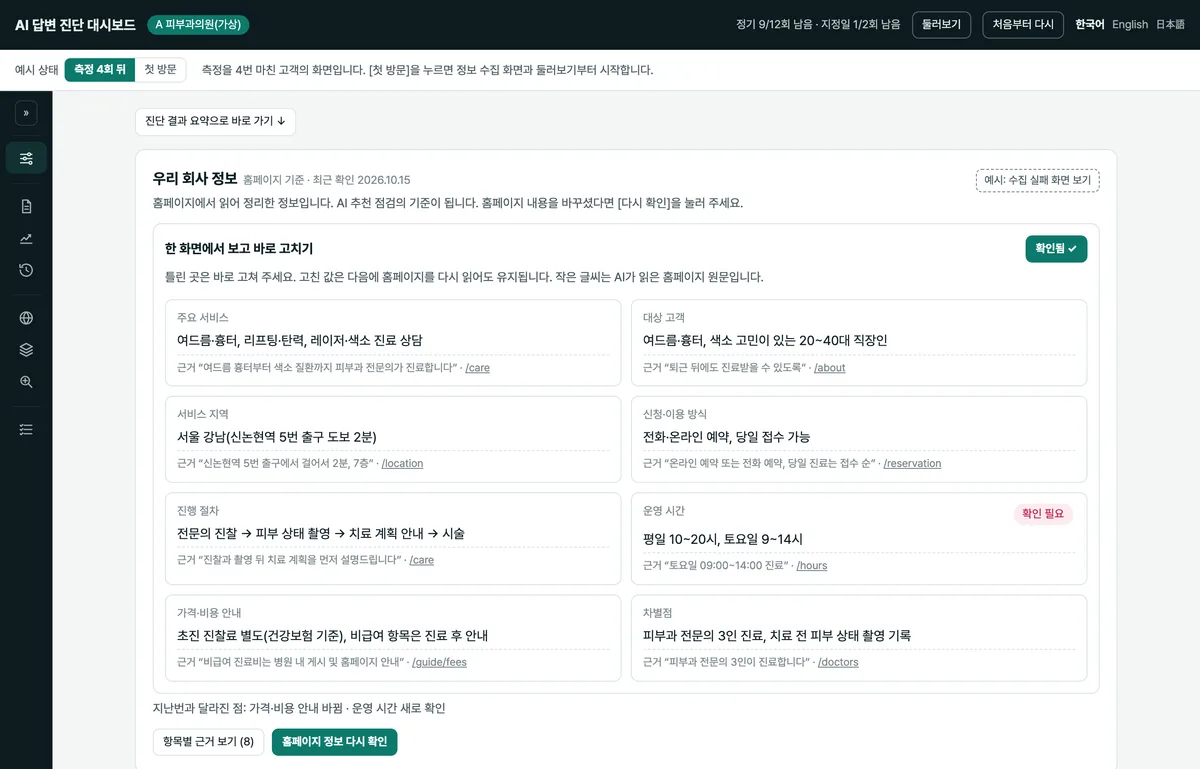Image resolution: width=1200 pixels, height=769 pixels.
Task: Open the stacked layers icon in sidebar
Action: point(26,350)
